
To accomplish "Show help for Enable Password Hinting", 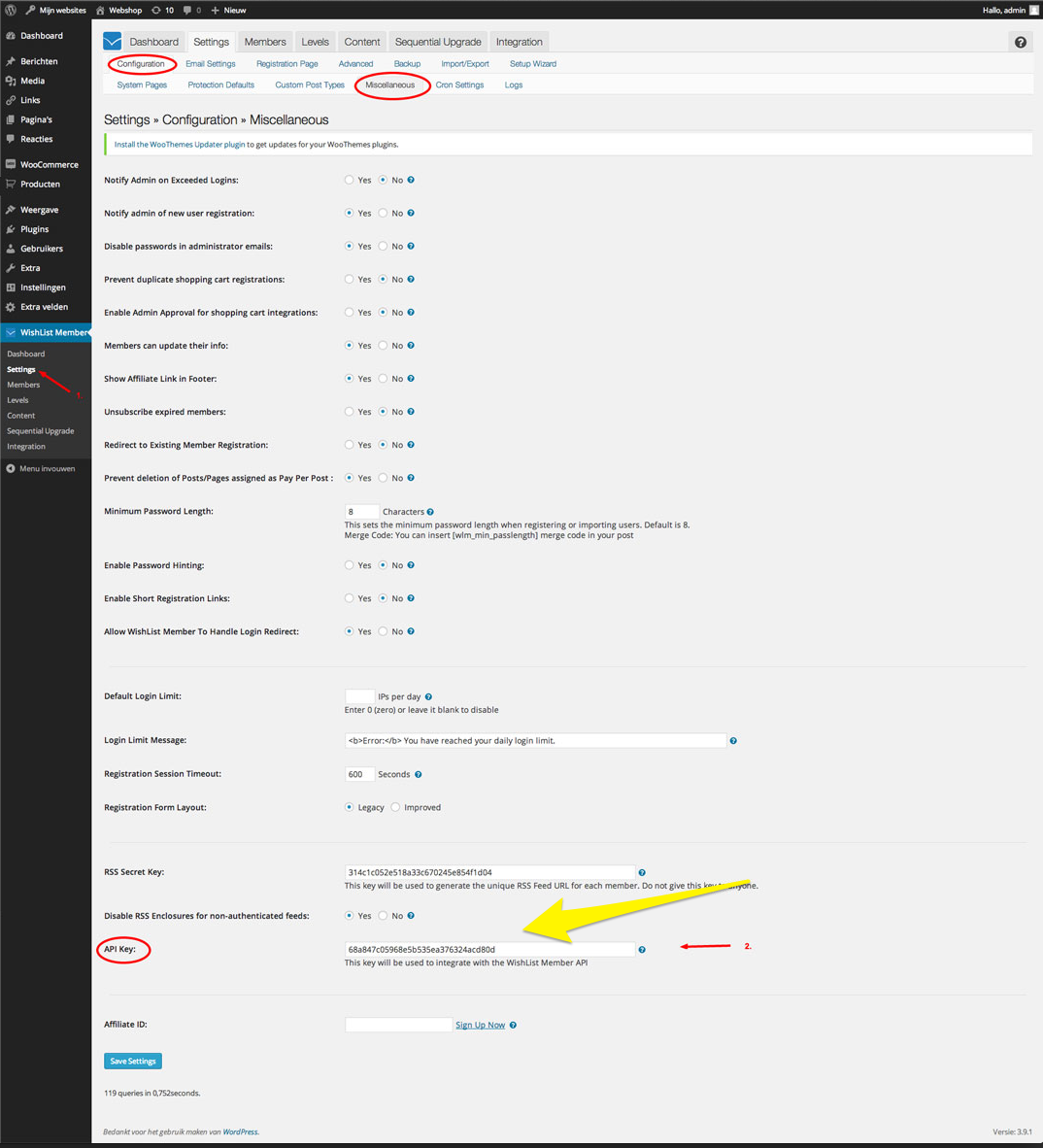I will [411, 565].
